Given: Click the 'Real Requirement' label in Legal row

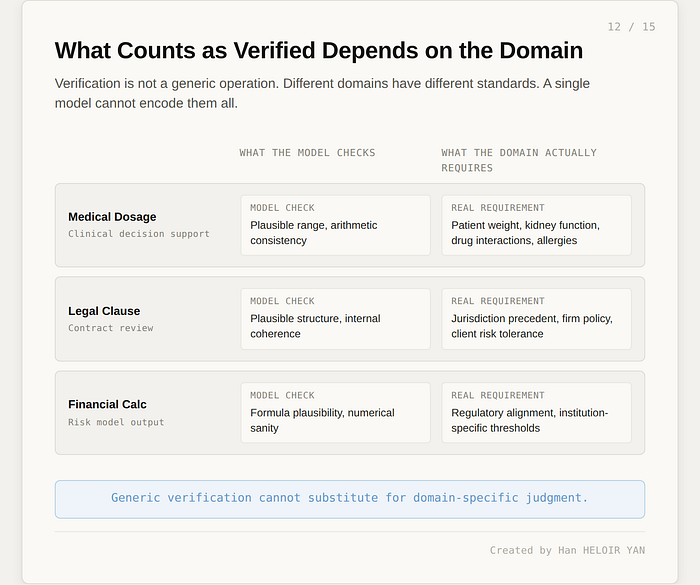Looking at the screenshot, I should click(x=498, y=301).
